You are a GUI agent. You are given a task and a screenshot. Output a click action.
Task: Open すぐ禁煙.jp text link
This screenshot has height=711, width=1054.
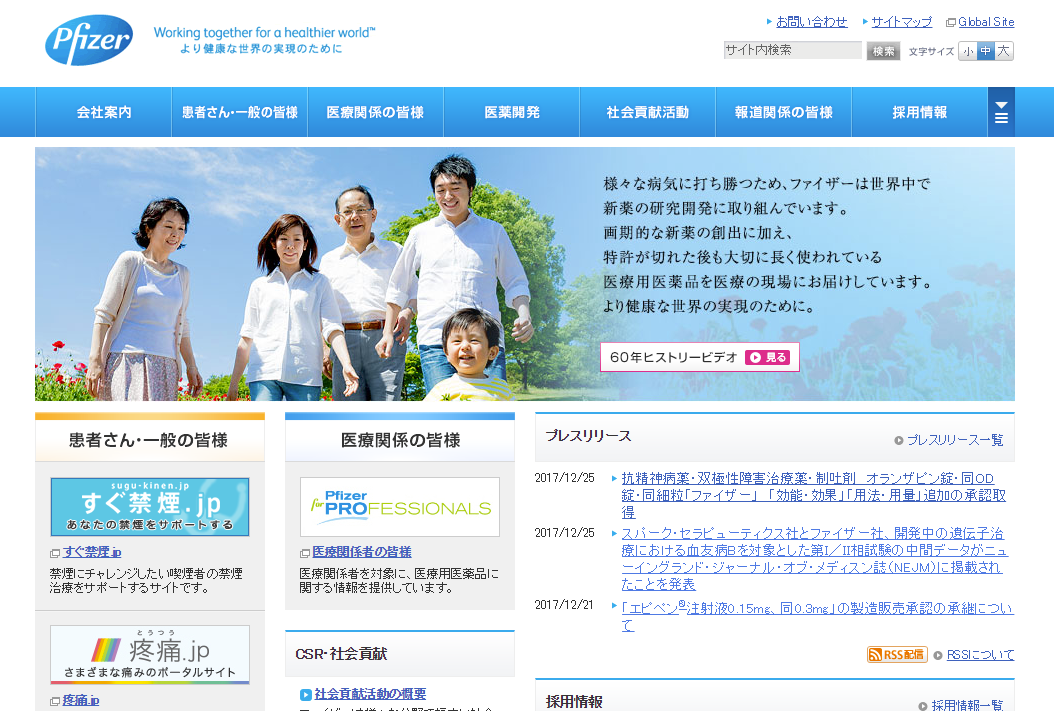click(x=92, y=552)
